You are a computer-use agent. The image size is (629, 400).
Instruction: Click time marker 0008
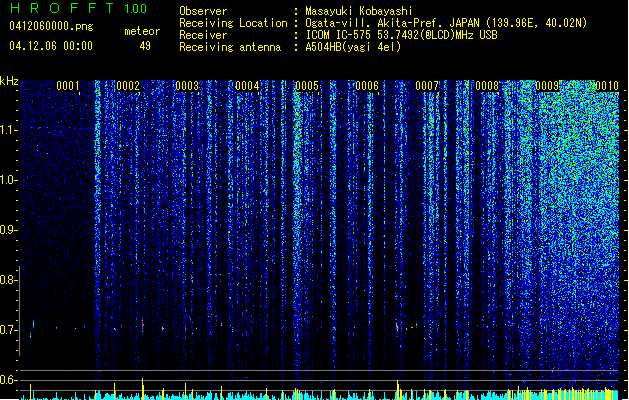[x=487, y=86]
